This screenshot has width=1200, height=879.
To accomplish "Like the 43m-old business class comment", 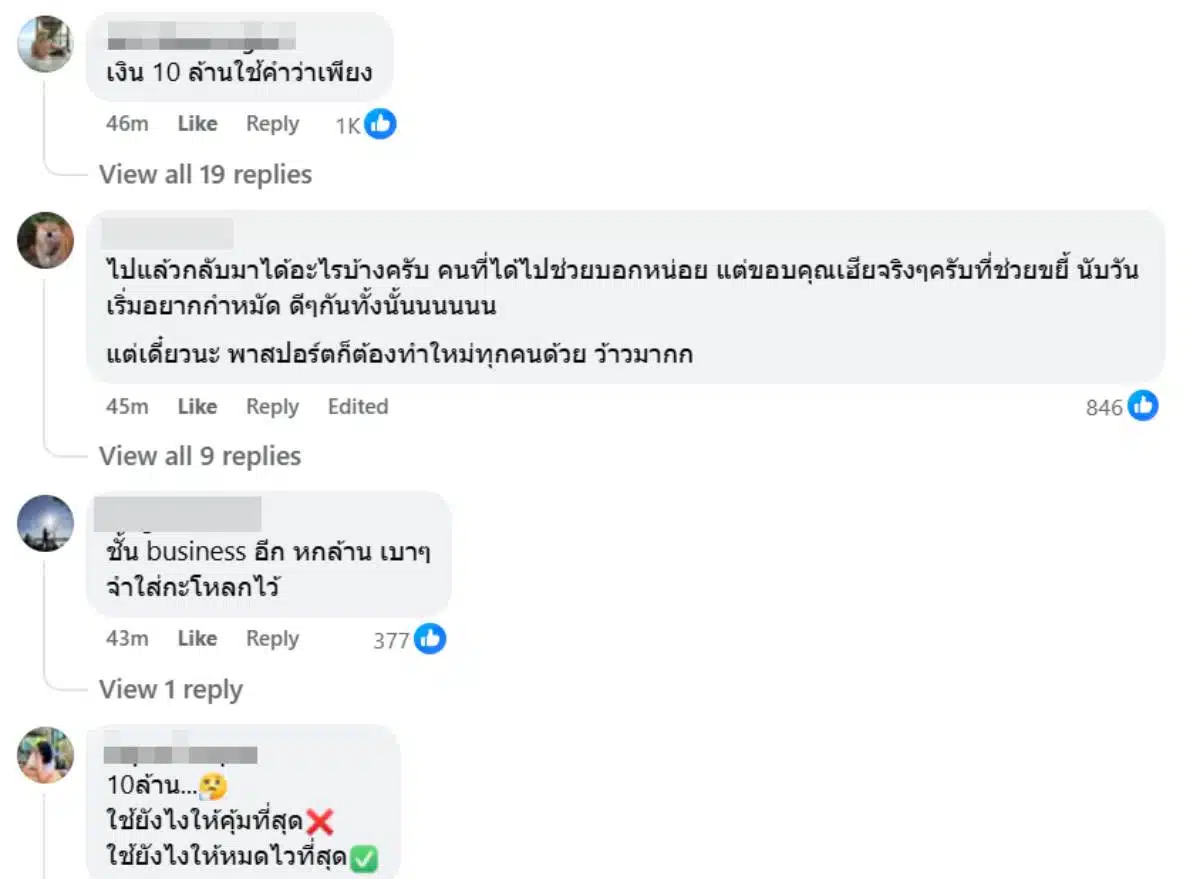I will (x=197, y=639).
